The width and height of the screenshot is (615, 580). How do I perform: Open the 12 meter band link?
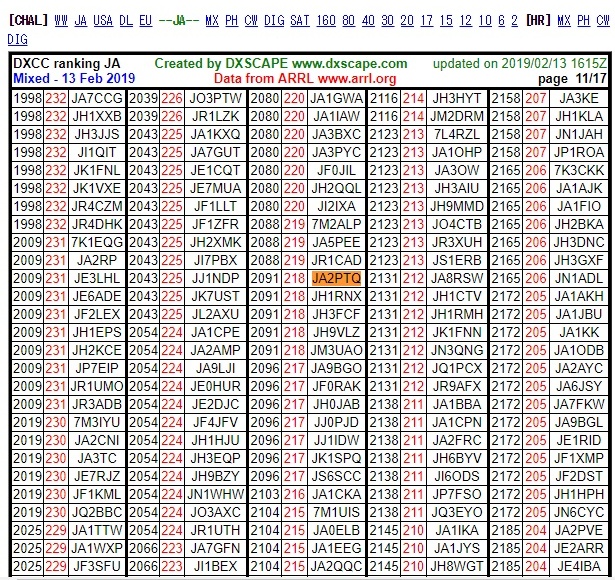[x=466, y=20]
